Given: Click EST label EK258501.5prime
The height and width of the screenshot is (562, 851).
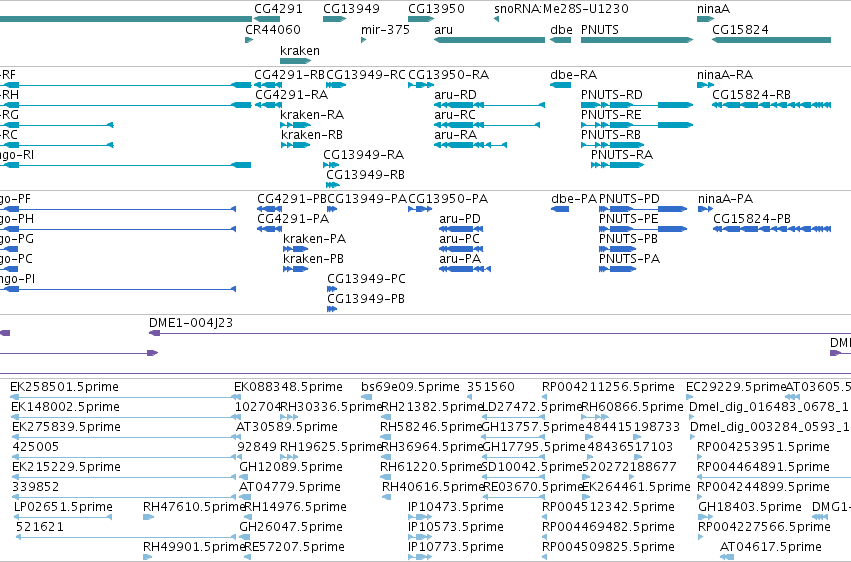Looking at the screenshot, I should (x=64, y=387).
